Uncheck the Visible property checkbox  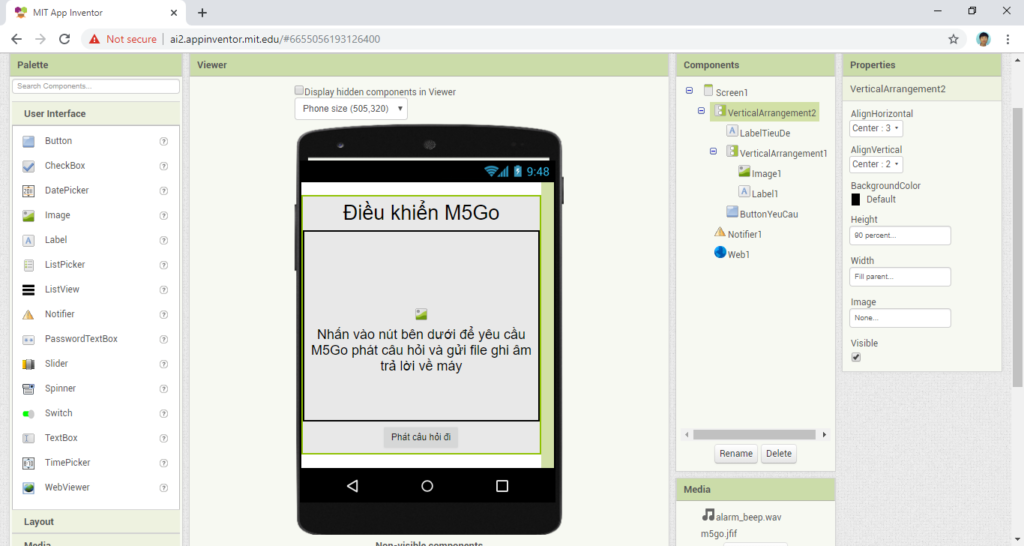pos(856,357)
